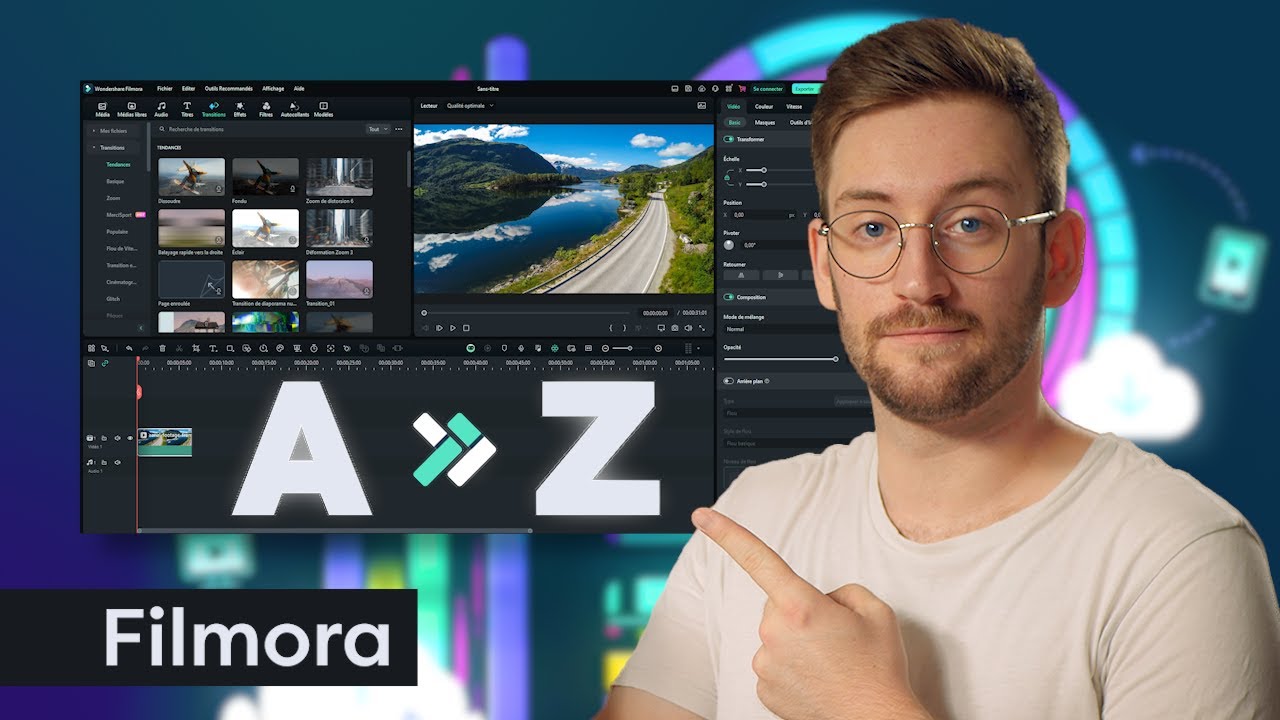This screenshot has width=1280, height=720.
Task: Click the timeline zoom-in plus icon
Action: 658,348
